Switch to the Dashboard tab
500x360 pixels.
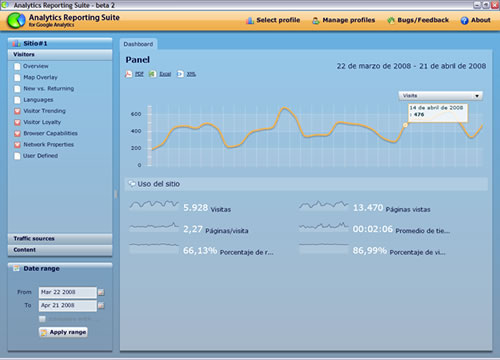138,44
